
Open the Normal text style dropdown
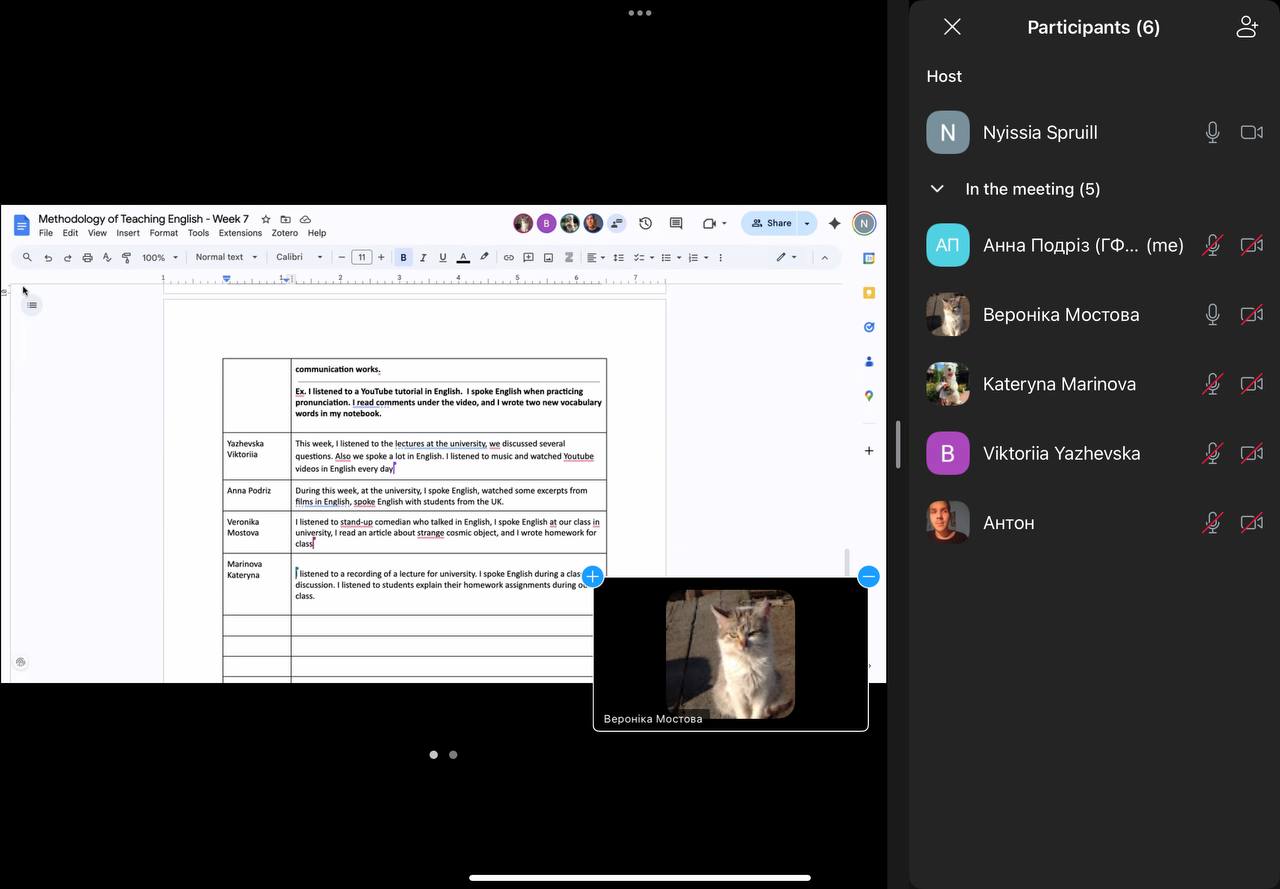pyautogui.click(x=226, y=257)
